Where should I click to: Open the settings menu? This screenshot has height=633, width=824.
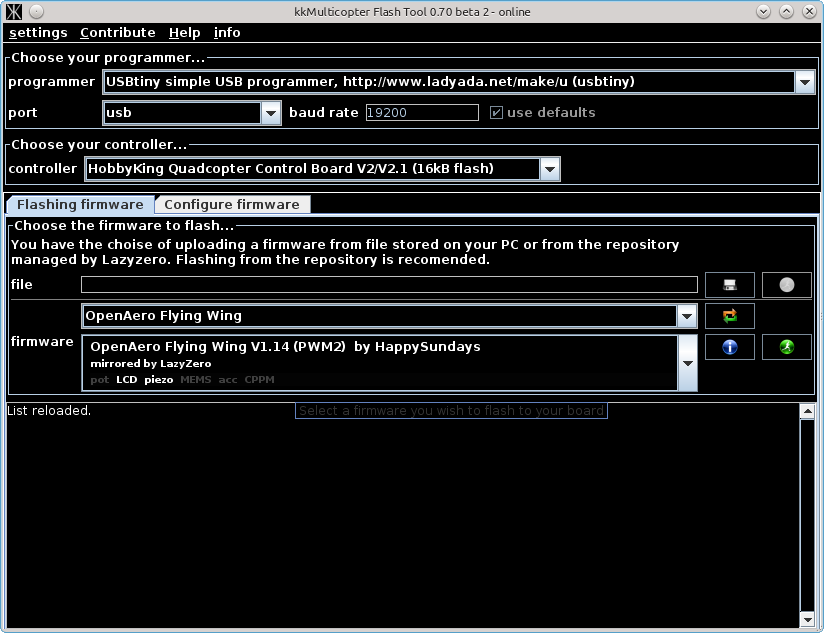[x=38, y=32]
